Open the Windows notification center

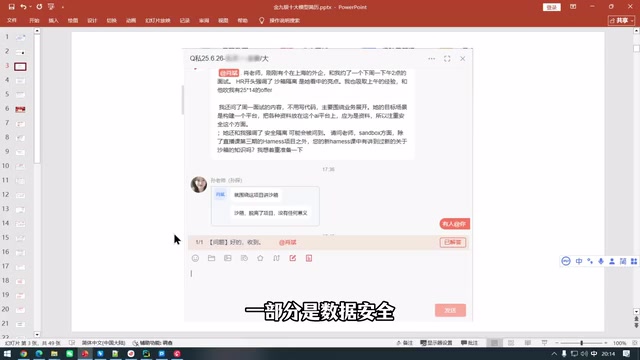627,354
